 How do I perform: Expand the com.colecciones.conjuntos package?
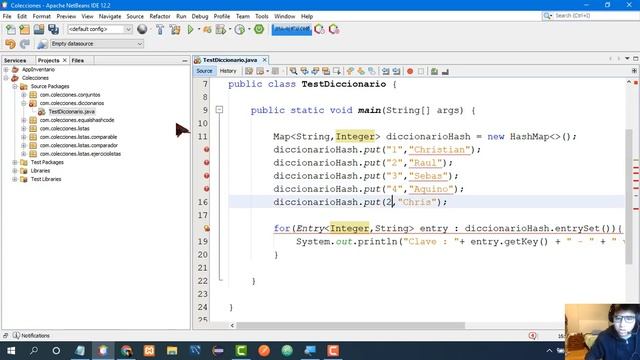point(23,95)
